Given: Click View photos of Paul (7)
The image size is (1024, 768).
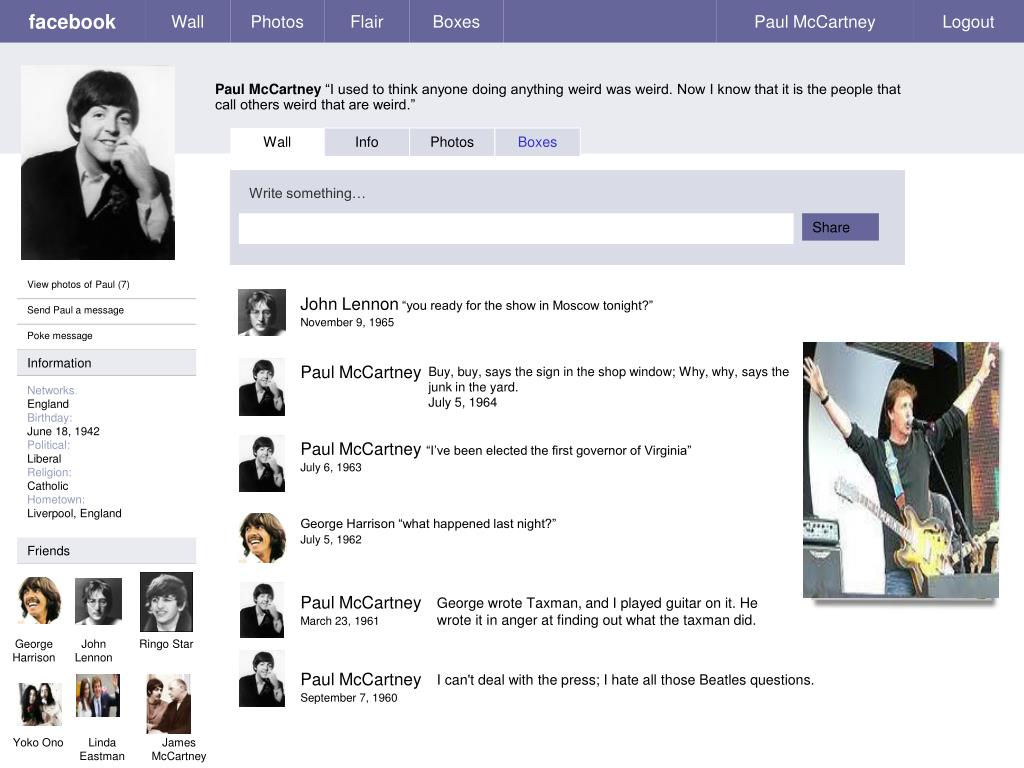Looking at the screenshot, I should 78,284.
